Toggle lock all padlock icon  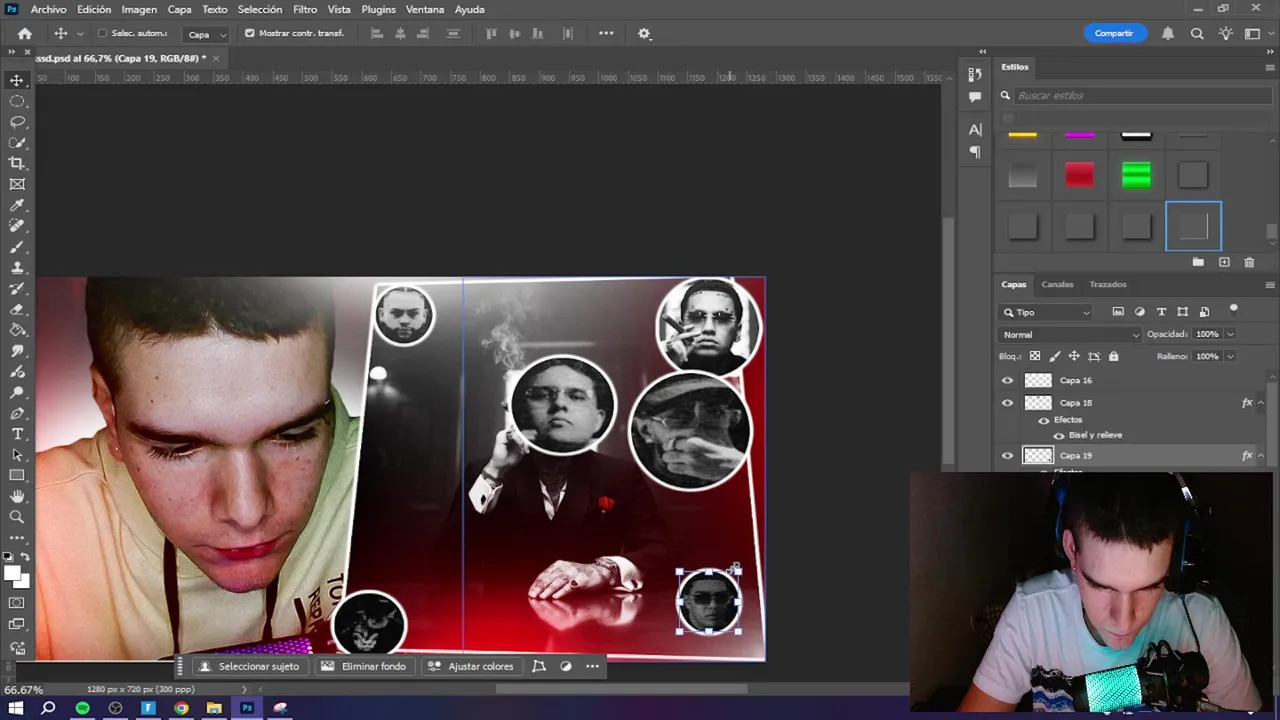click(x=1113, y=356)
